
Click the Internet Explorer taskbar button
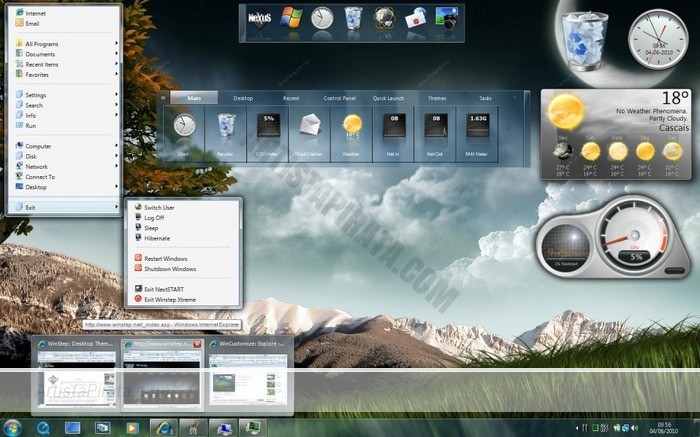pos(164,428)
